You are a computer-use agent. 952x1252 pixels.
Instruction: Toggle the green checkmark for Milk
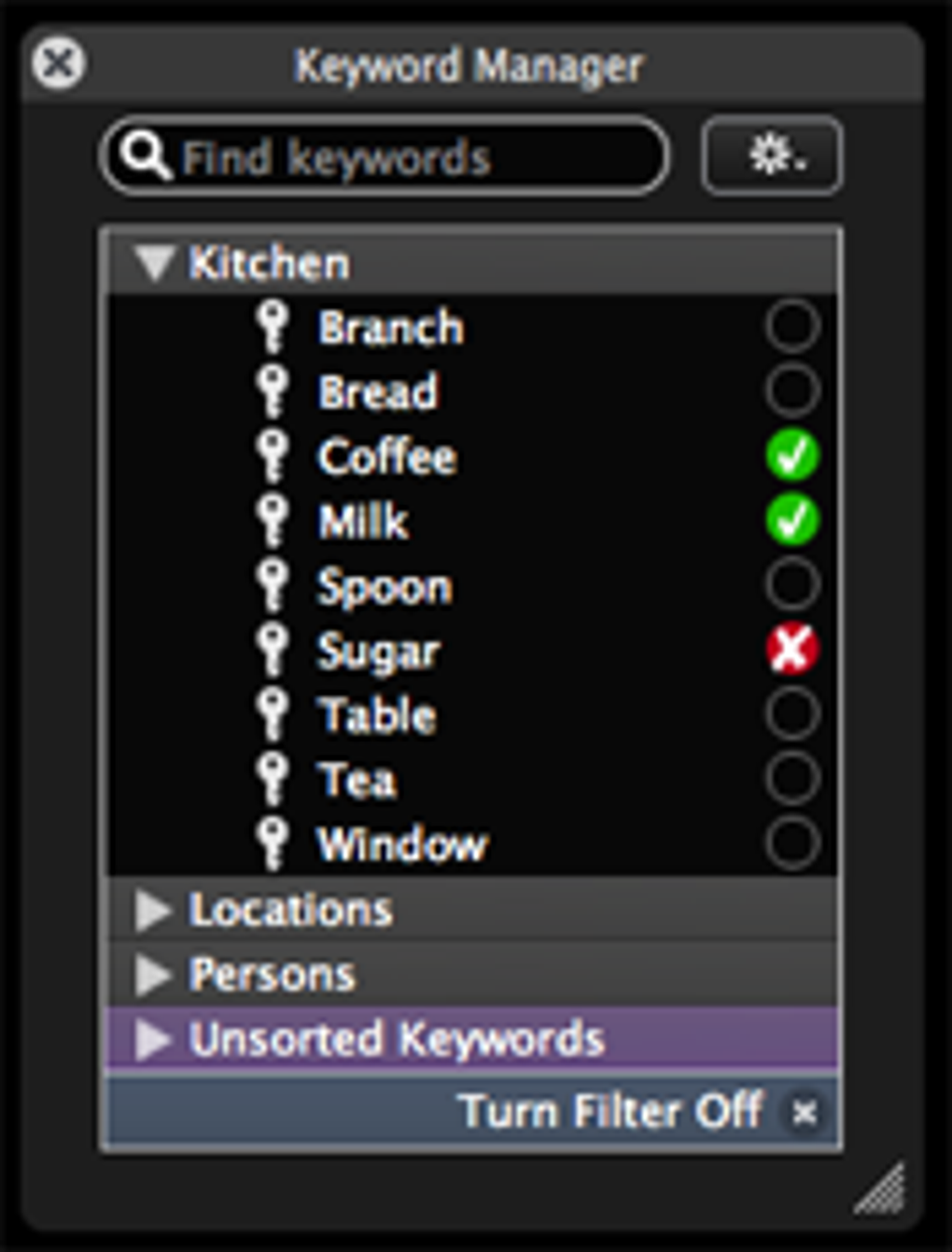[792, 520]
